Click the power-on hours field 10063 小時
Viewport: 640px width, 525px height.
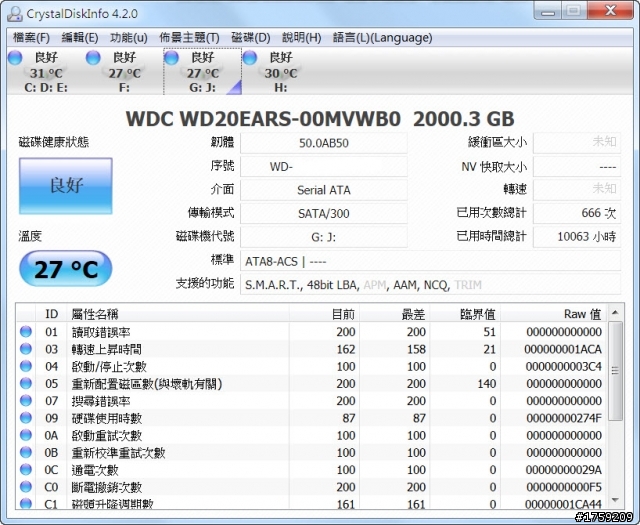pyautogui.click(x=577, y=236)
